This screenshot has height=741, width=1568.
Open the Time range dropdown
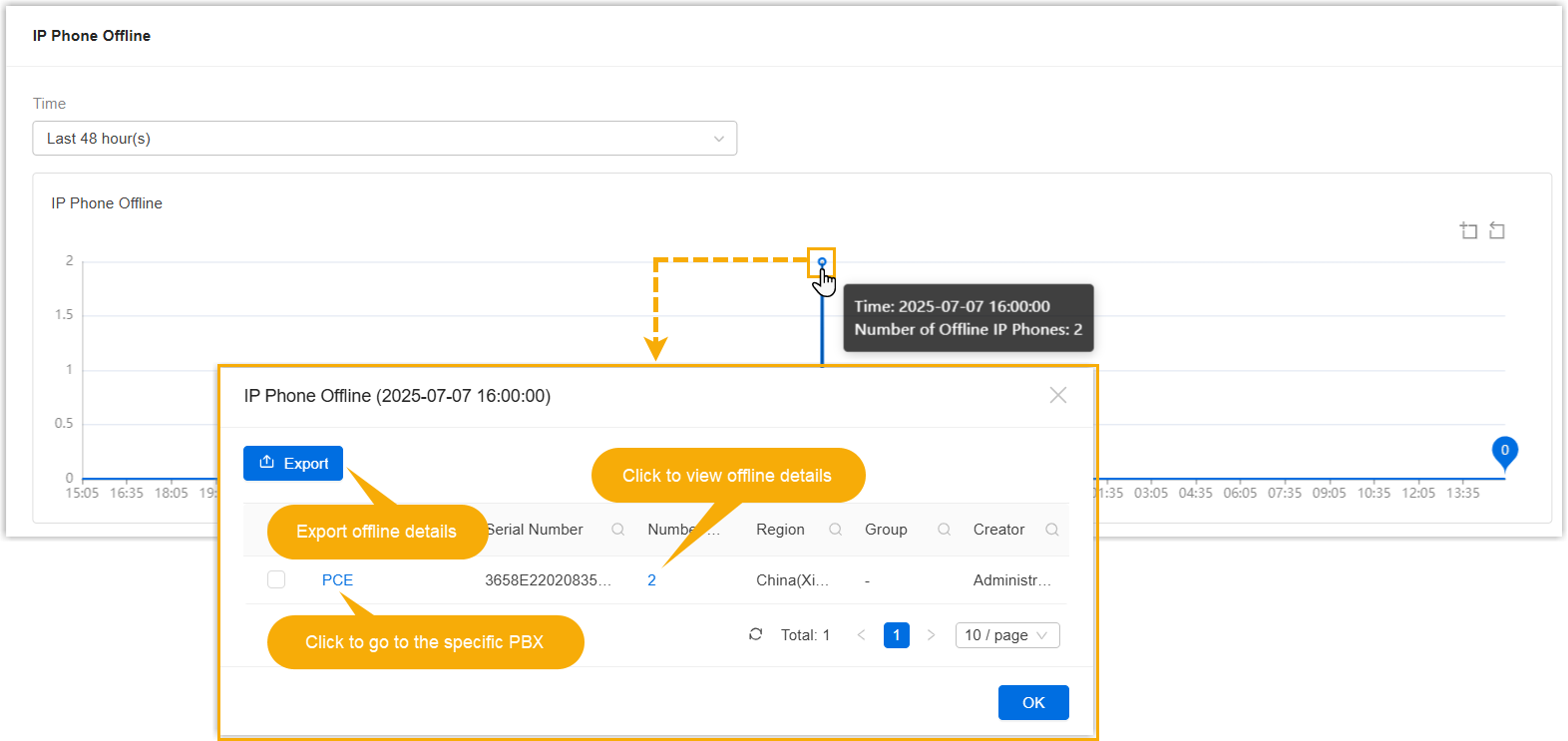tap(385, 139)
